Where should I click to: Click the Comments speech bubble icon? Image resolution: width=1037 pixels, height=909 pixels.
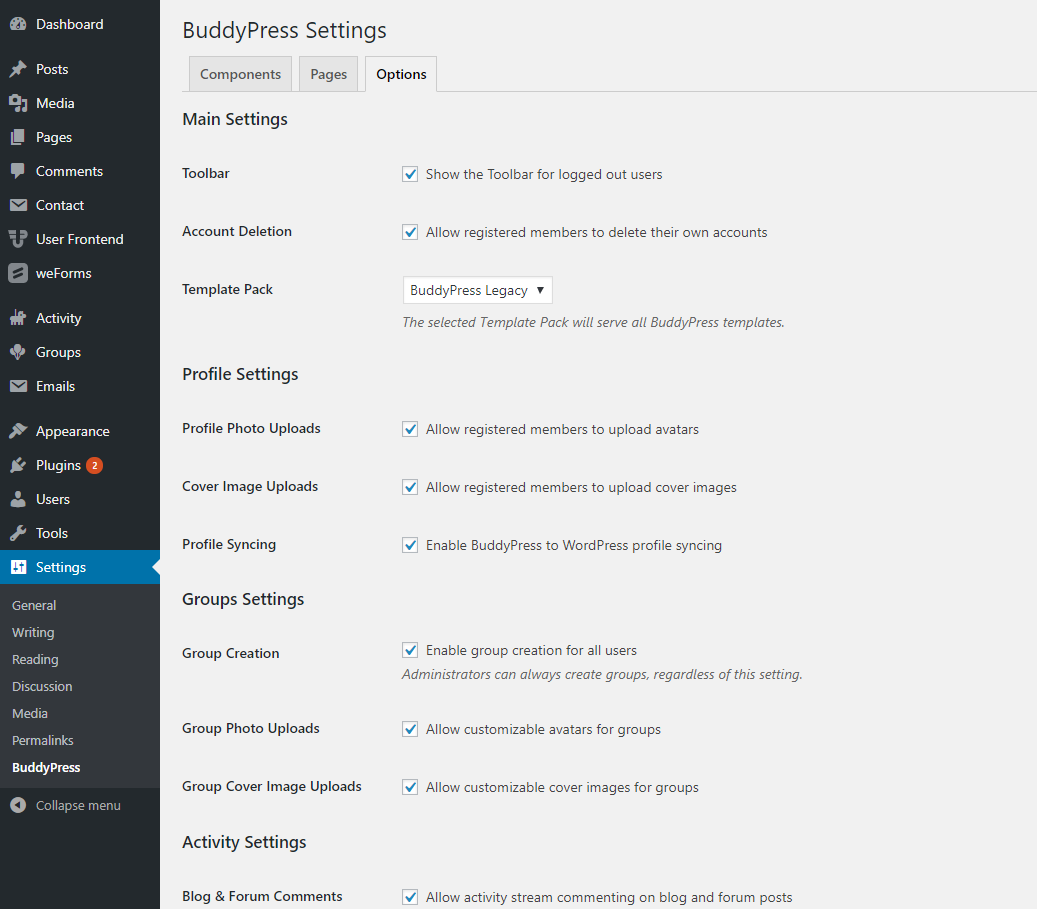coord(18,171)
